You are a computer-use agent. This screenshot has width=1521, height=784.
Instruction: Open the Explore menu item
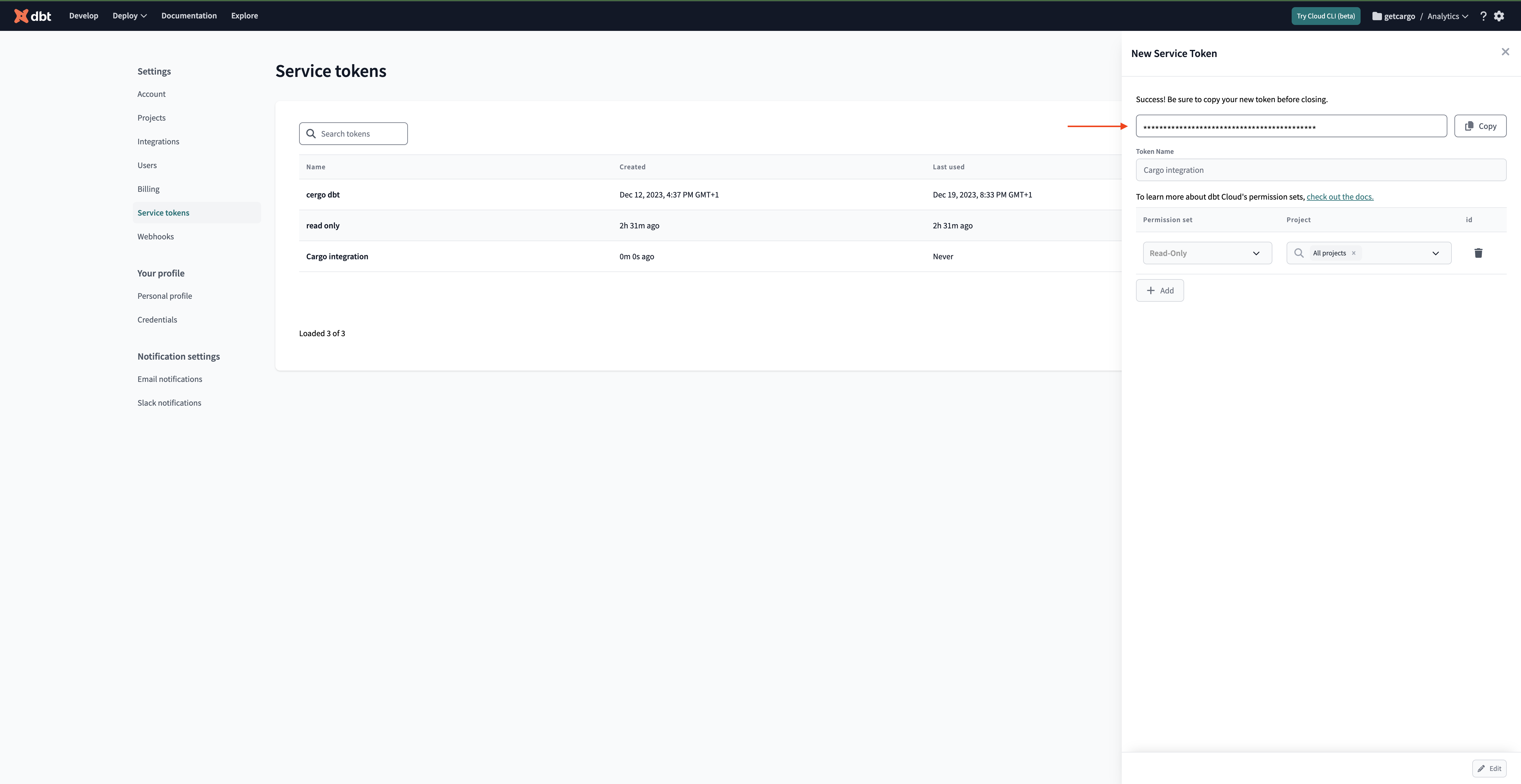point(244,15)
